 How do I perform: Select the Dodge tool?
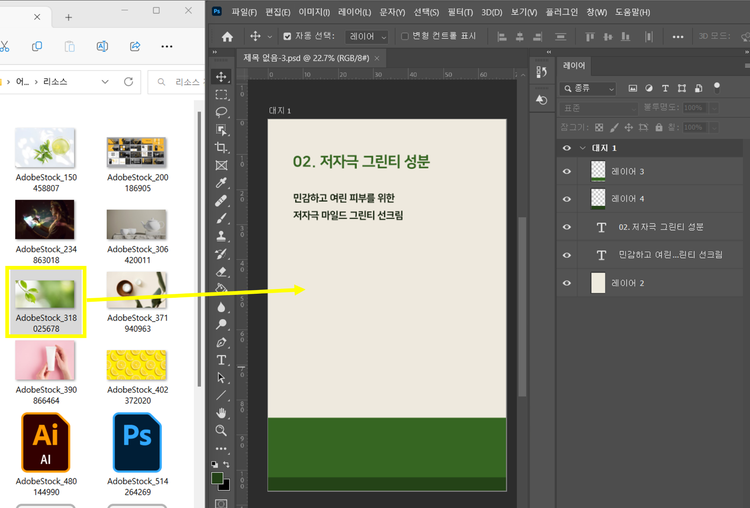click(221, 325)
